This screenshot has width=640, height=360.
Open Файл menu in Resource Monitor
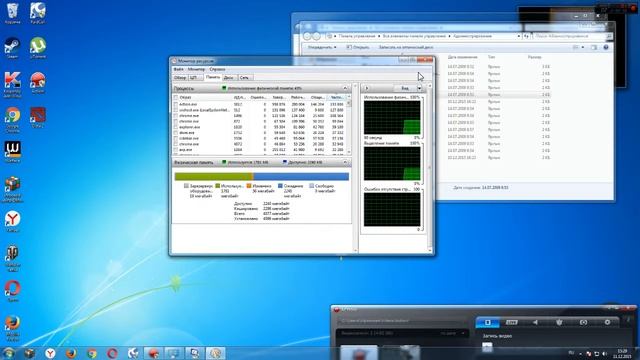178,69
